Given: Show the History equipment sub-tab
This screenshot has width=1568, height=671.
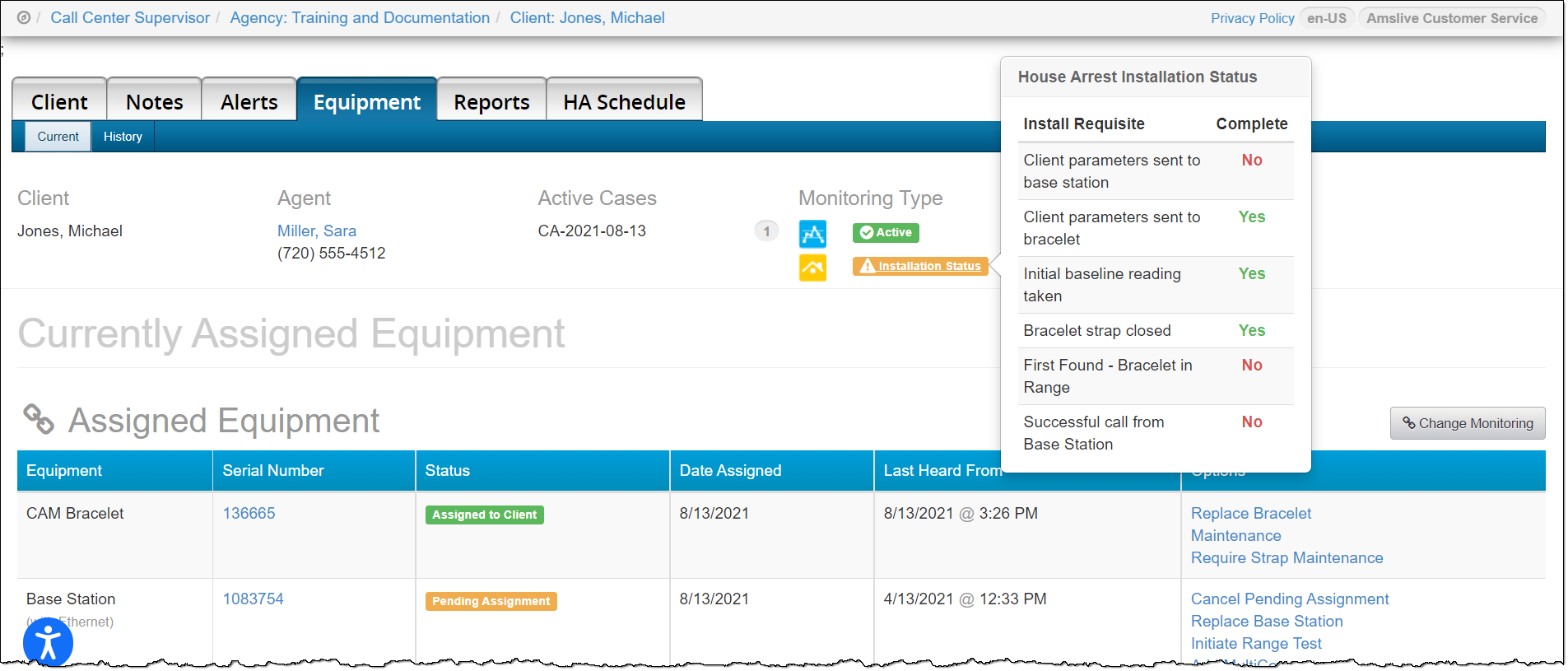Looking at the screenshot, I should tap(123, 137).
